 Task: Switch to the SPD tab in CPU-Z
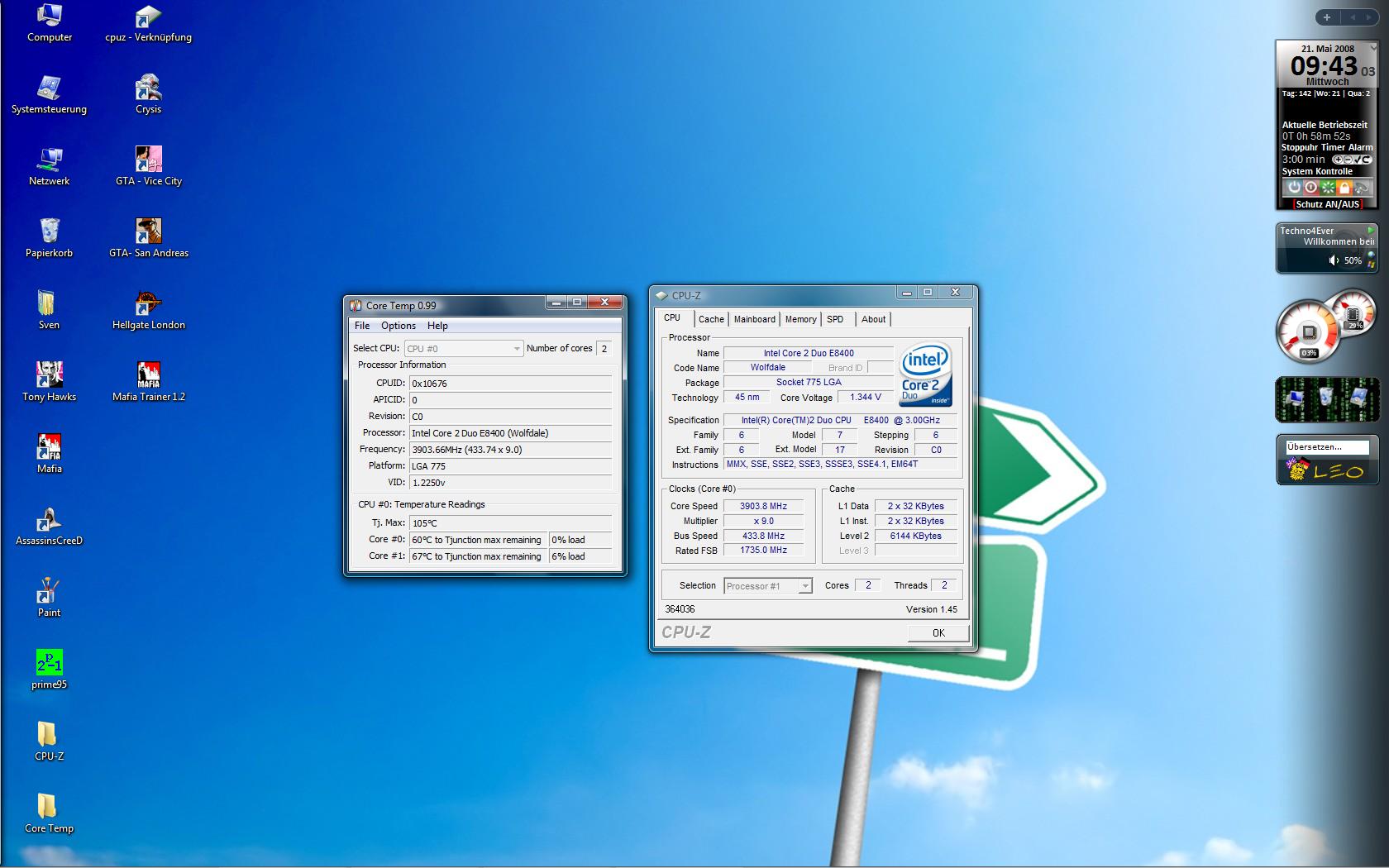(835, 319)
